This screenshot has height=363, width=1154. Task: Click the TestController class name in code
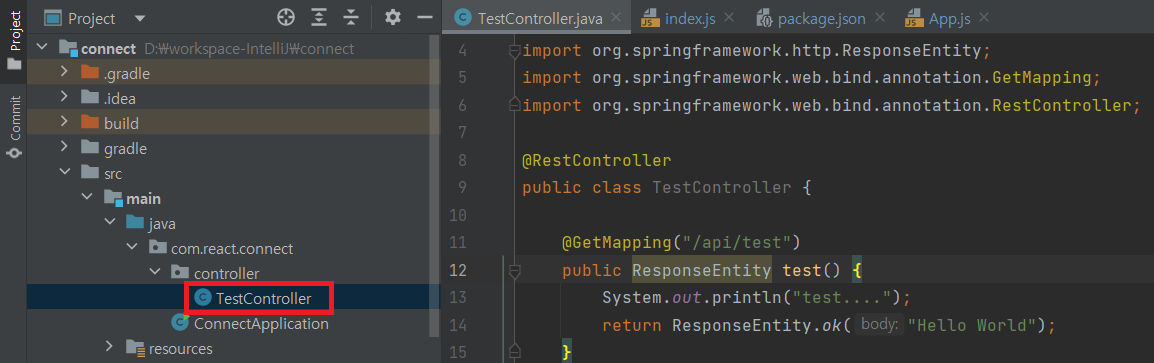(721, 188)
